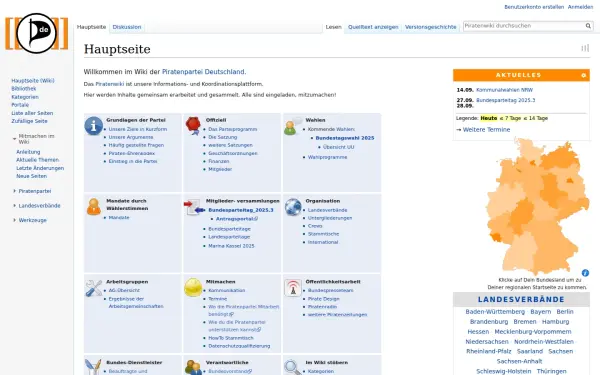The image size is (600, 375).
Task: Open Baden-Württemberg Landesverband link
Action: pyautogui.click(x=495, y=312)
